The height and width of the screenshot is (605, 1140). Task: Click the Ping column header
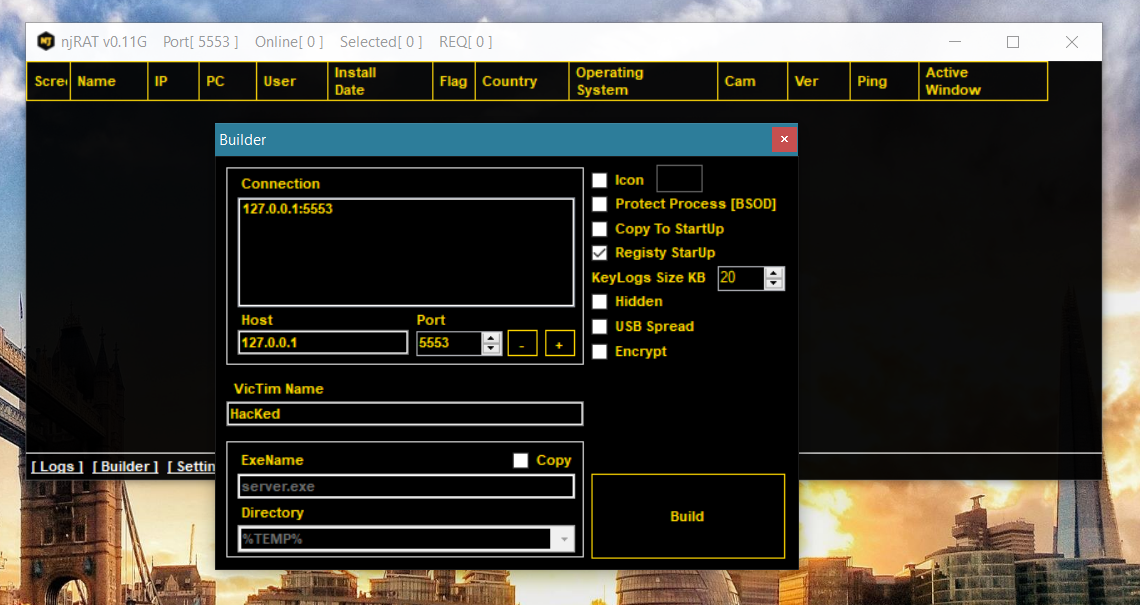[x=883, y=81]
